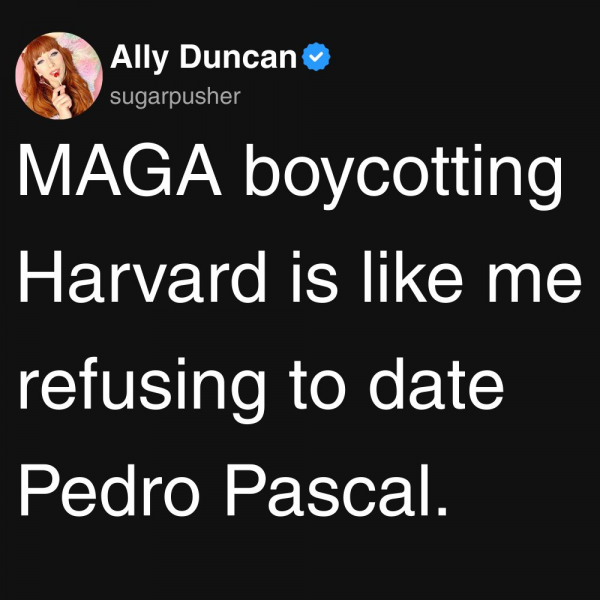
Task: Click the word date in the tweet
Action: tap(436, 383)
